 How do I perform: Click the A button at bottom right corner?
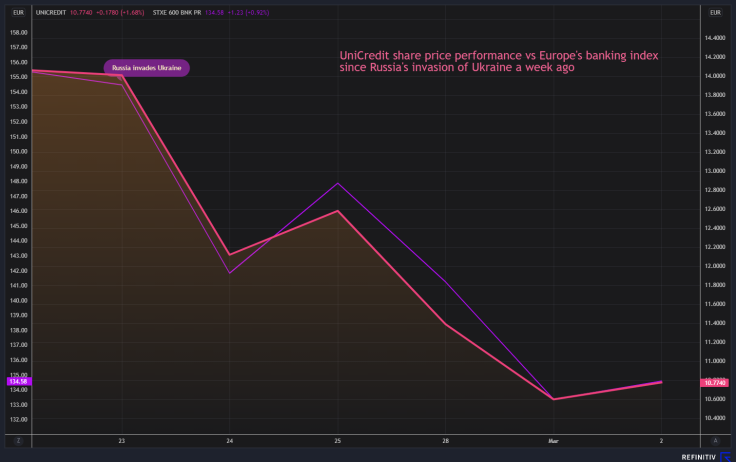coord(715,441)
